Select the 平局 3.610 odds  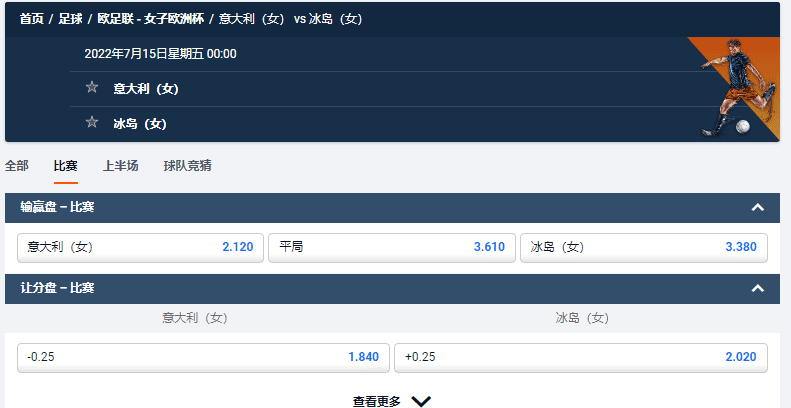tap(391, 247)
